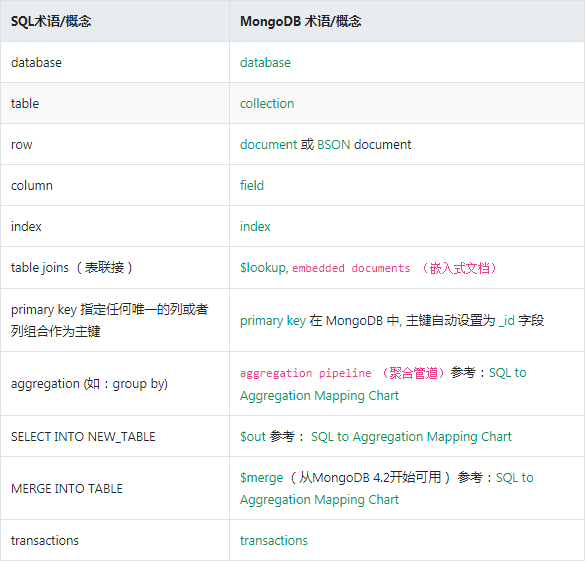The image size is (586, 562).
Task: Select the '从MongoDB 4.2开始可用' text
Action: click(370, 478)
